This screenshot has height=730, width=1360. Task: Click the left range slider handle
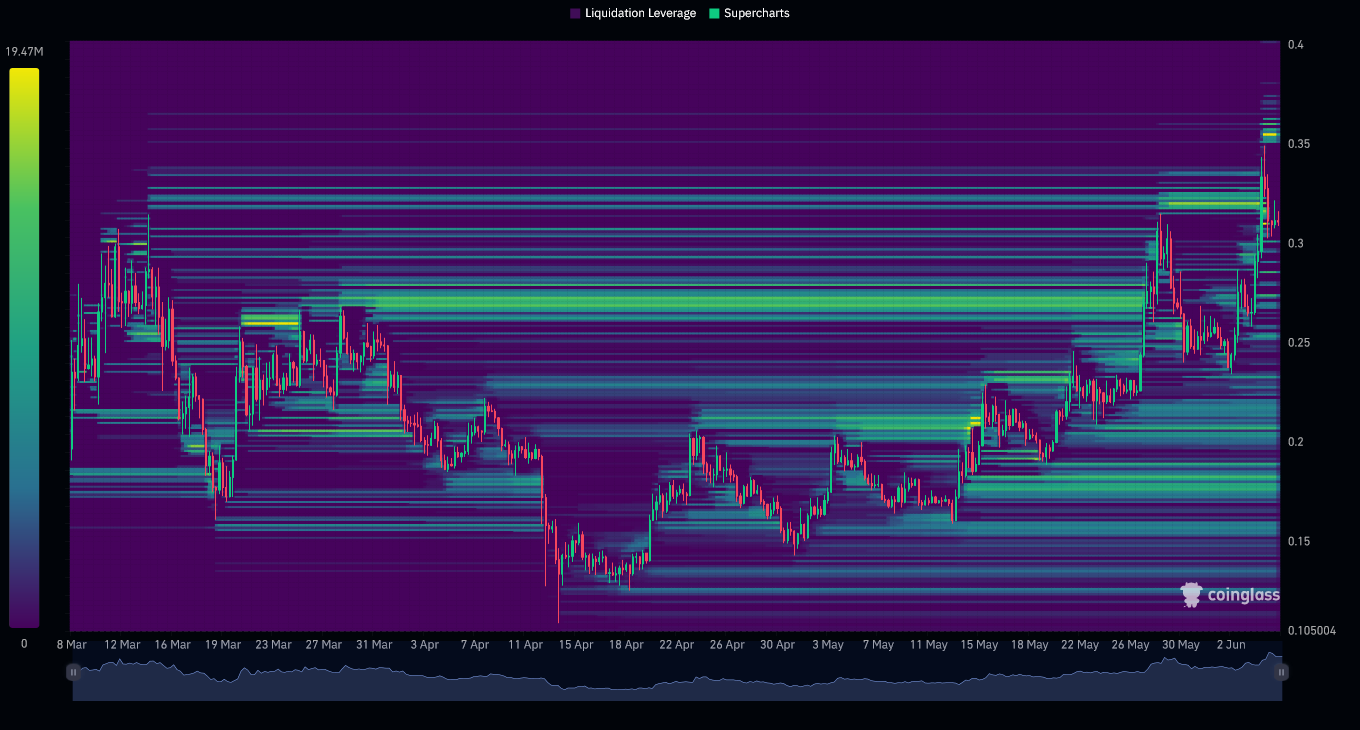pos(73,672)
